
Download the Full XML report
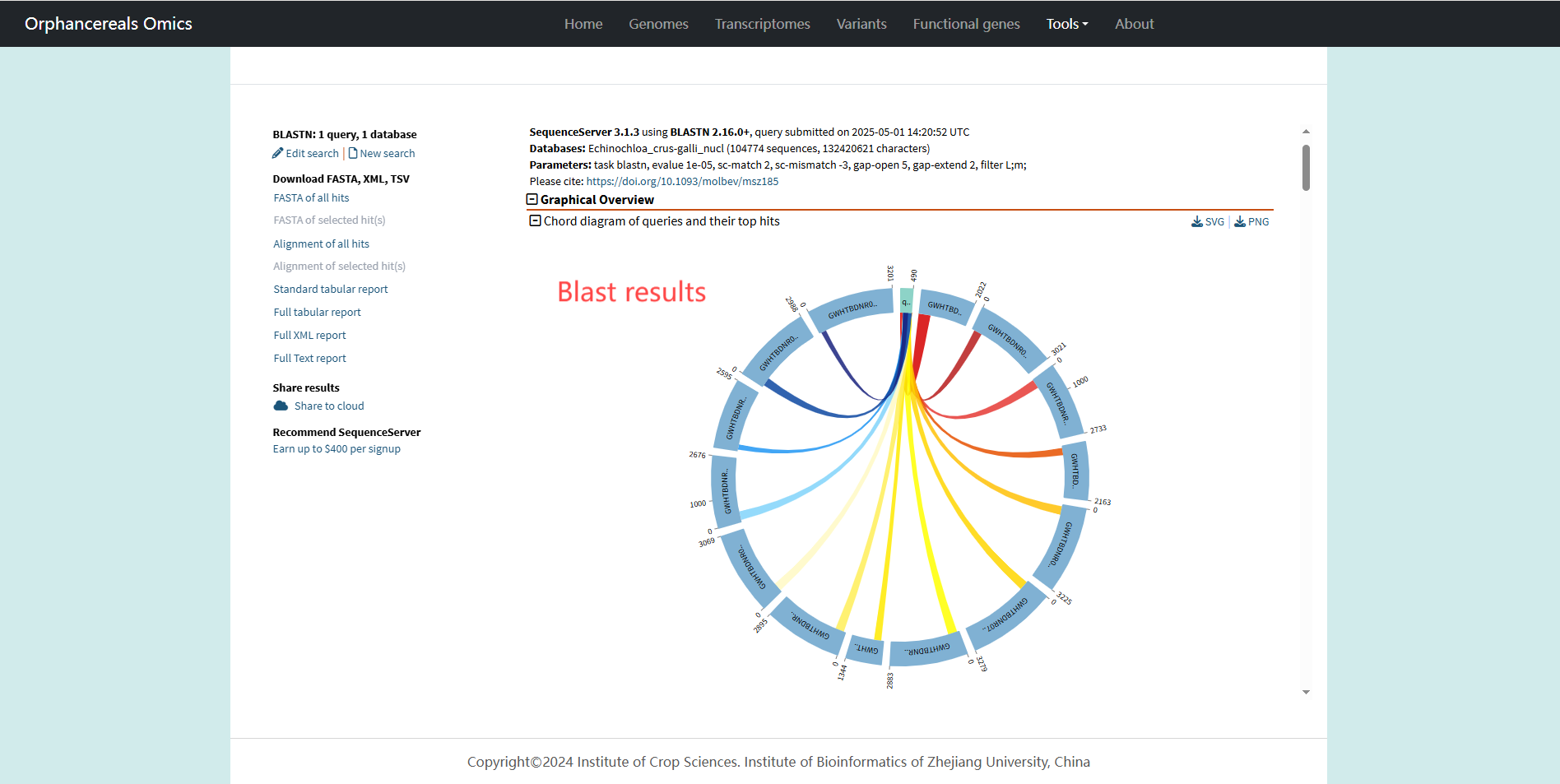click(x=309, y=336)
